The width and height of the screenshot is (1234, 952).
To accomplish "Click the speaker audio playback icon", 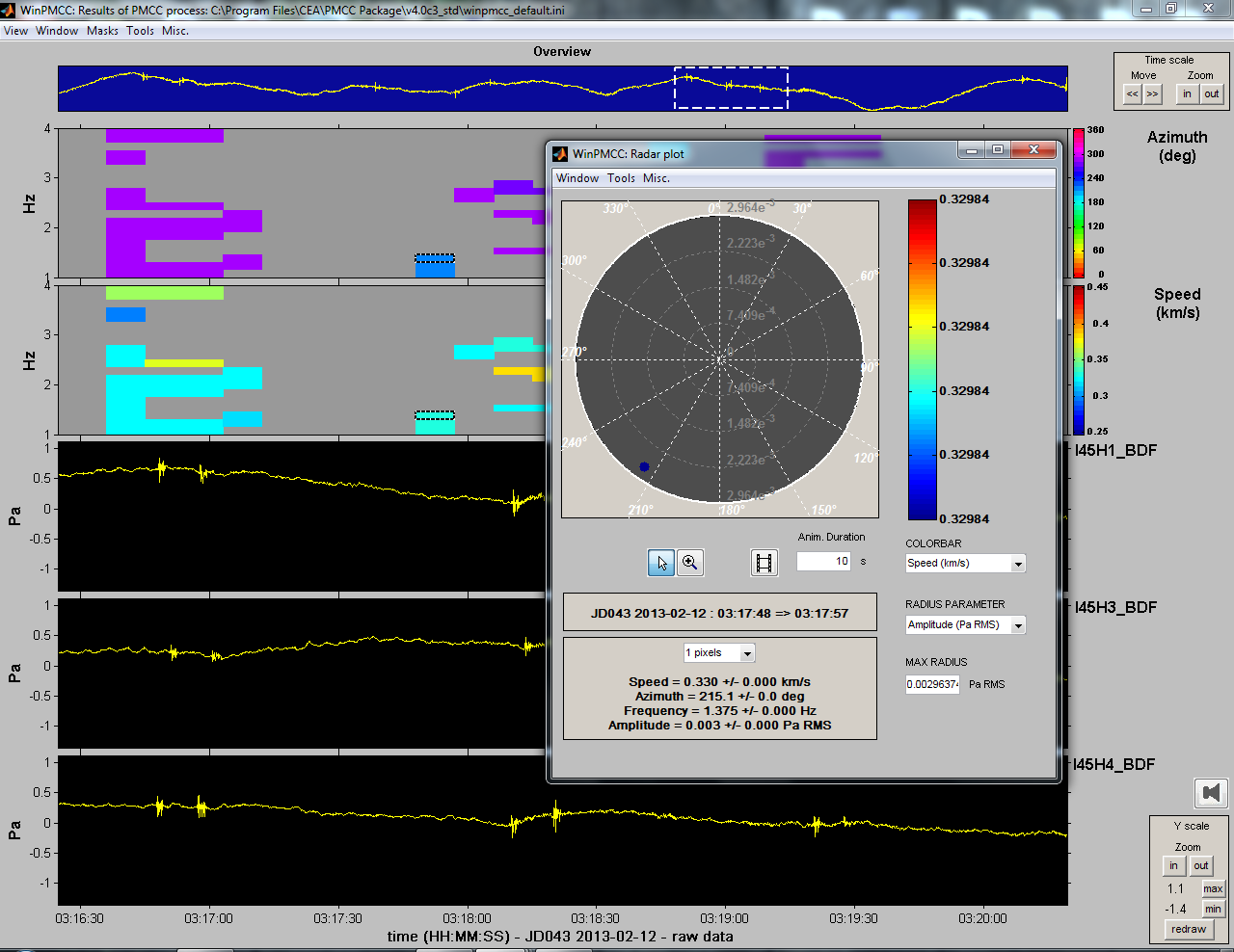I will pyautogui.click(x=1212, y=793).
